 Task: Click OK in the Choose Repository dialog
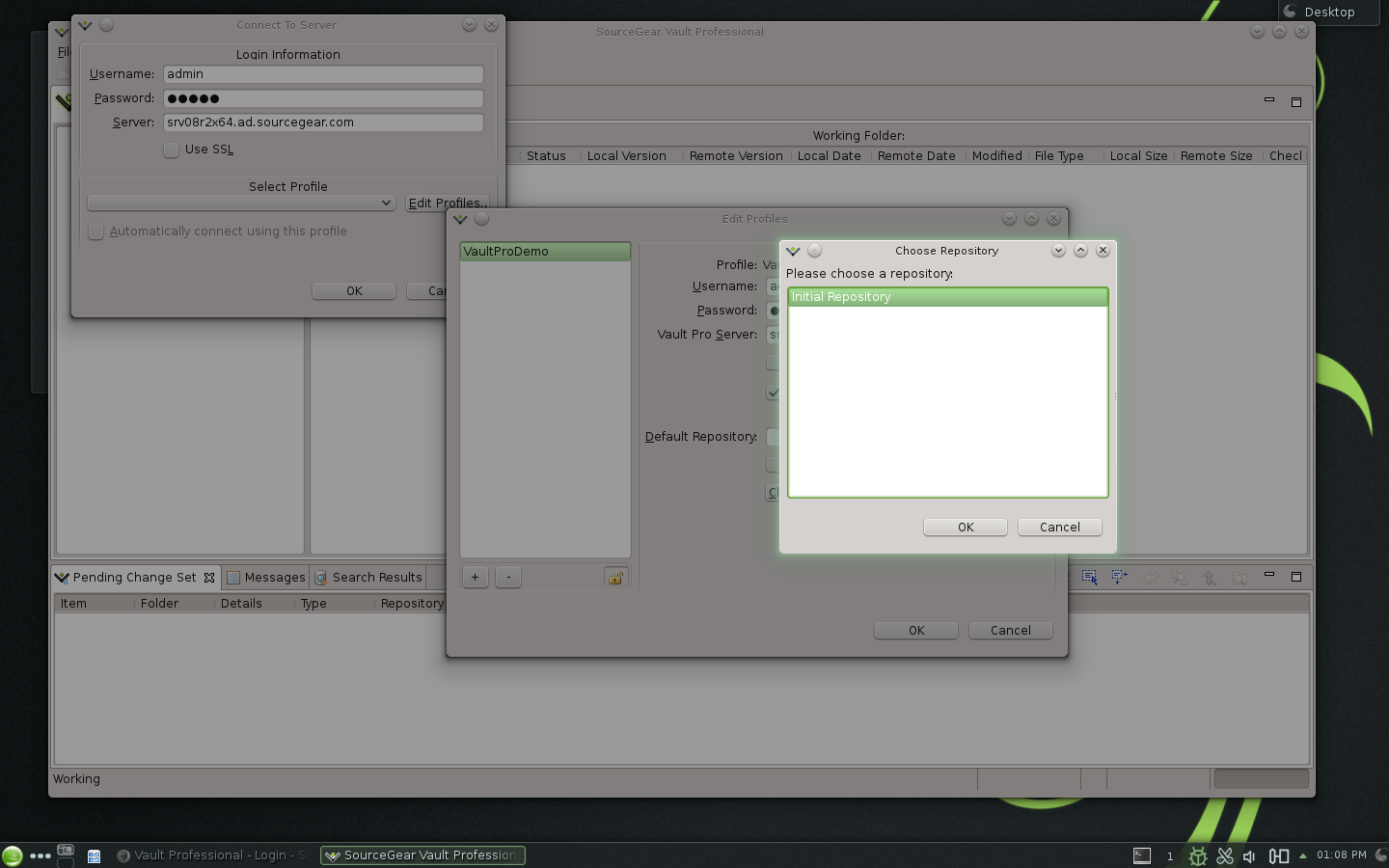click(966, 528)
